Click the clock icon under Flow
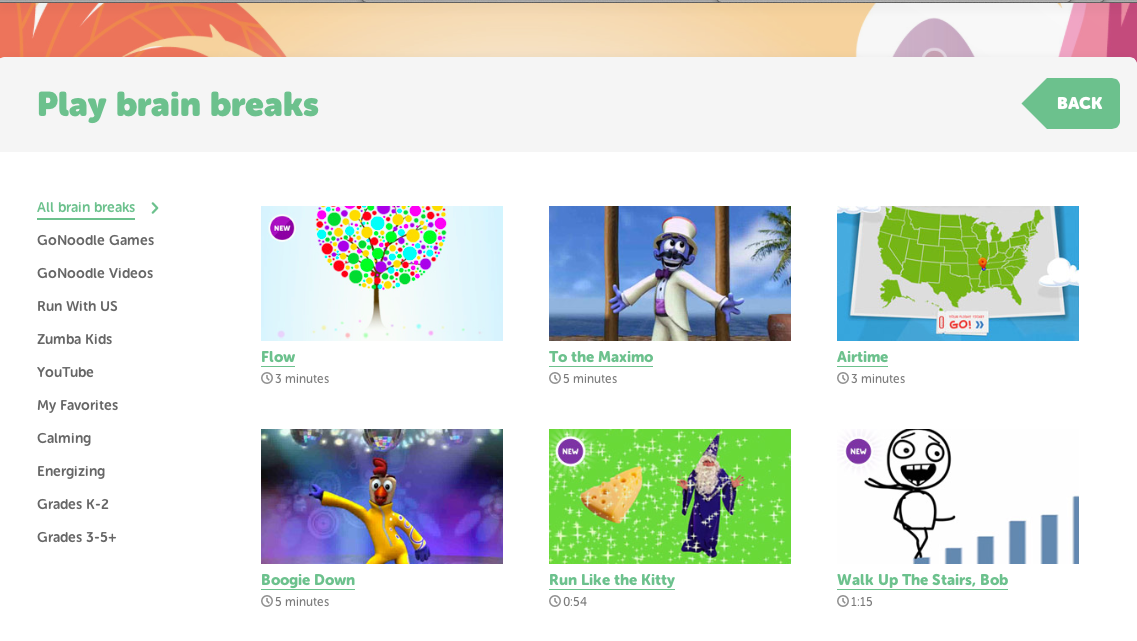 (x=267, y=379)
